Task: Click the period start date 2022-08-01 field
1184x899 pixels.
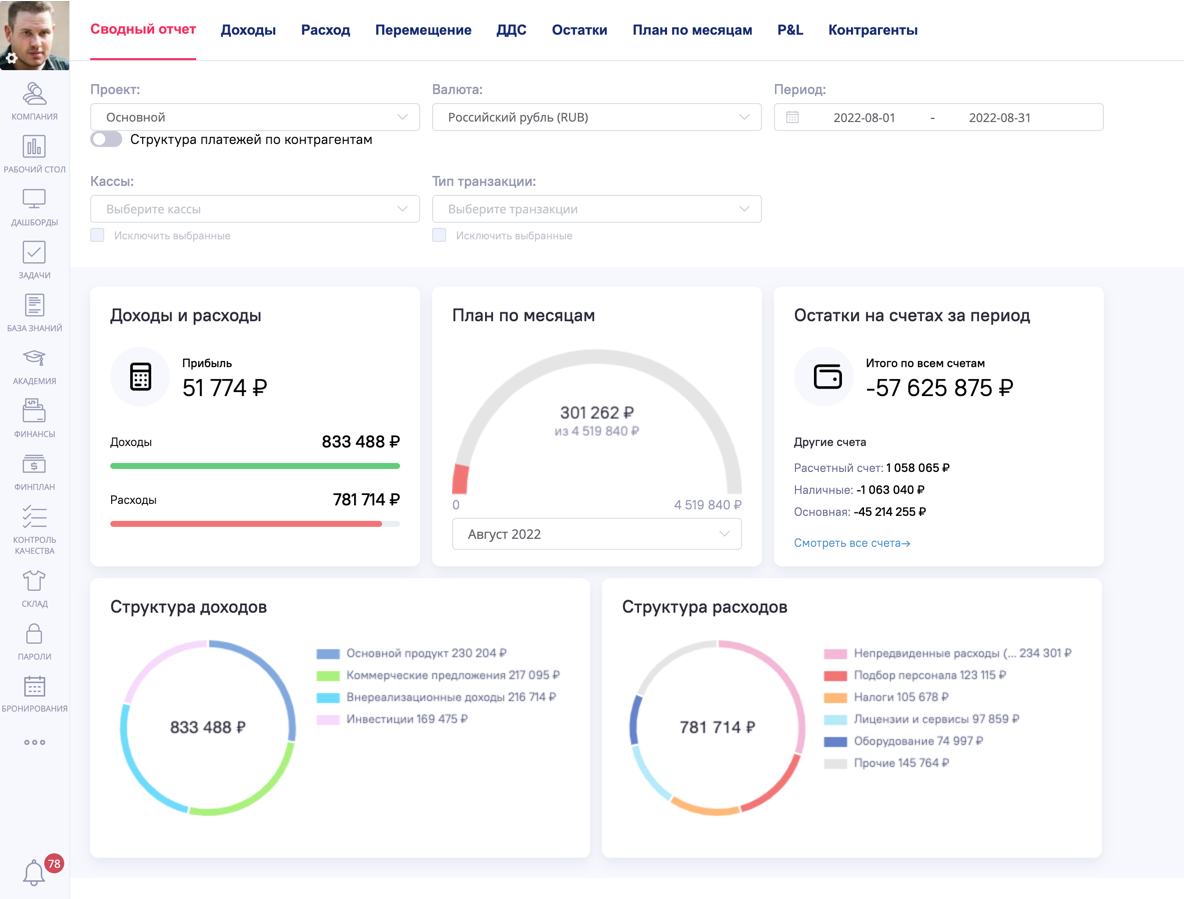Action: point(864,118)
